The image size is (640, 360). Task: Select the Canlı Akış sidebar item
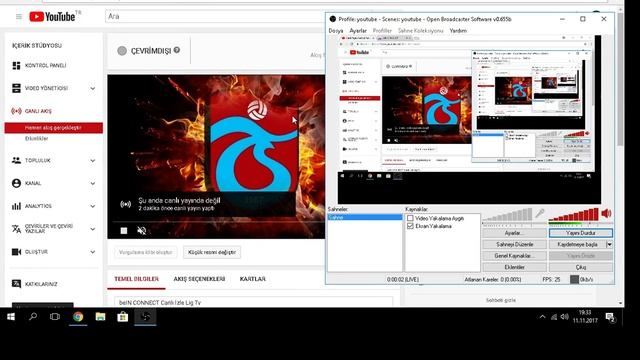(38, 111)
